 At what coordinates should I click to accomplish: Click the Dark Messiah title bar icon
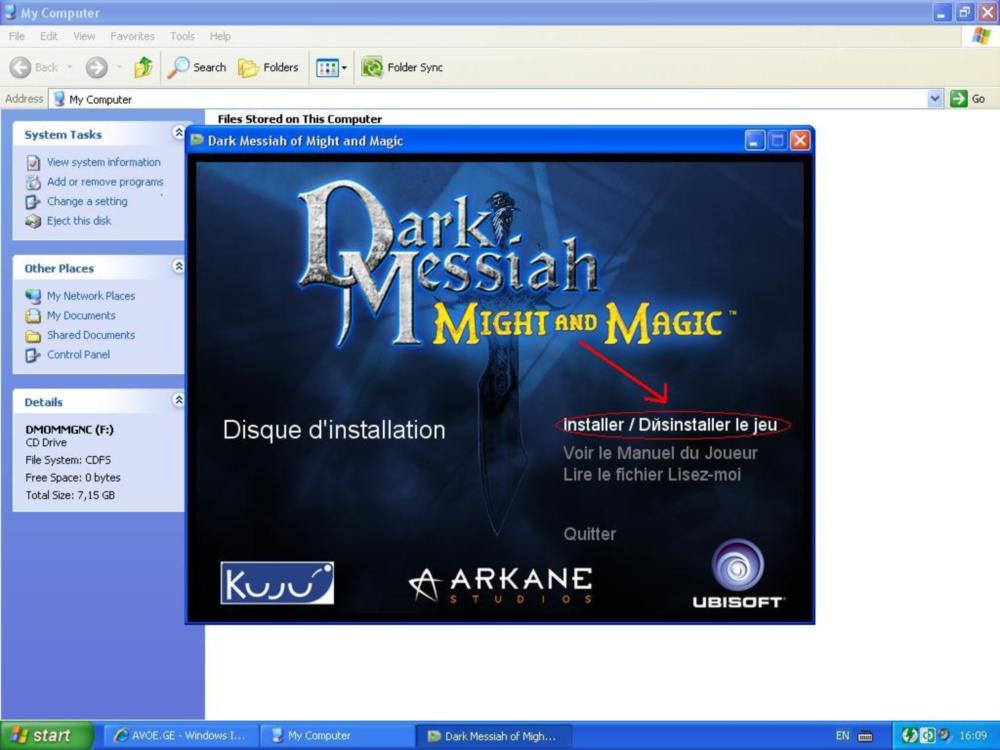coord(196,140)
